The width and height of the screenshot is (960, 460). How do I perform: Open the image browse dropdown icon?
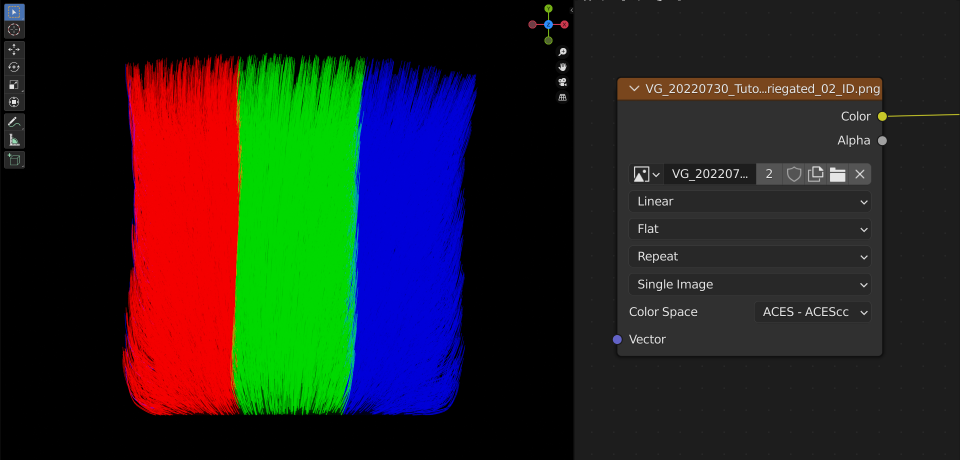[647, 175]
